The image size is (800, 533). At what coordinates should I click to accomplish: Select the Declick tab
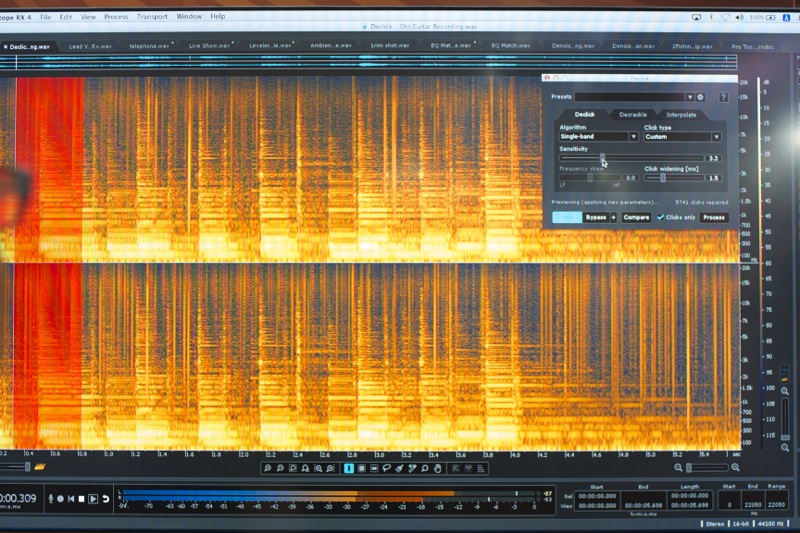tap(585, 114)
